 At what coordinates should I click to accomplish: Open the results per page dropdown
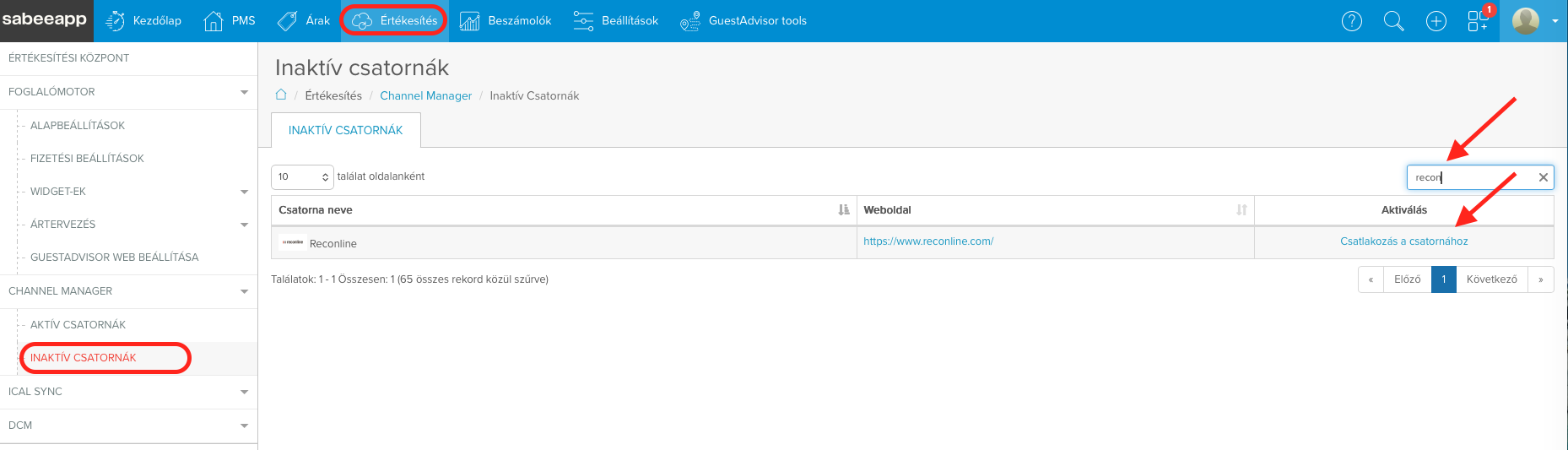(x=302, y=176)
